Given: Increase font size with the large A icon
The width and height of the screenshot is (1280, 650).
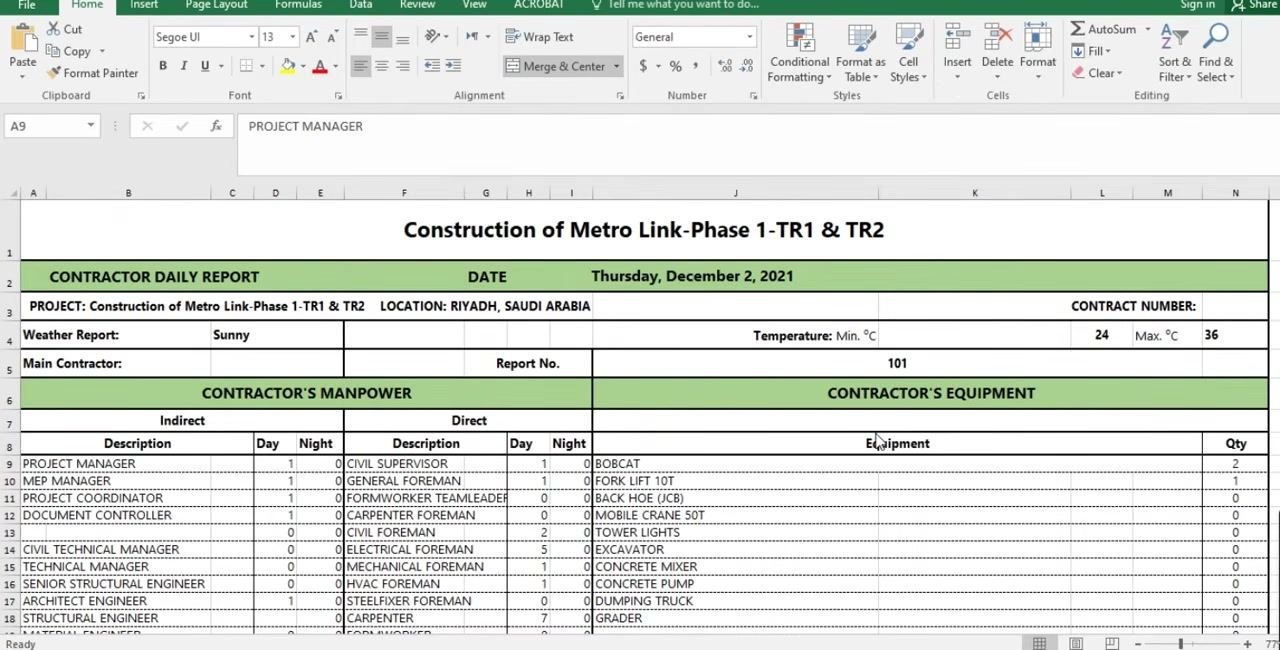Looking at the screenshot, I should coord(312,37).
